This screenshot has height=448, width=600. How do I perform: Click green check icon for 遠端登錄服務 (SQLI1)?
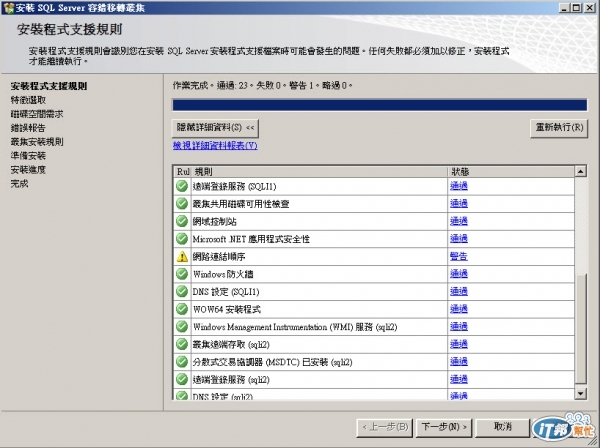click(182, 186)
